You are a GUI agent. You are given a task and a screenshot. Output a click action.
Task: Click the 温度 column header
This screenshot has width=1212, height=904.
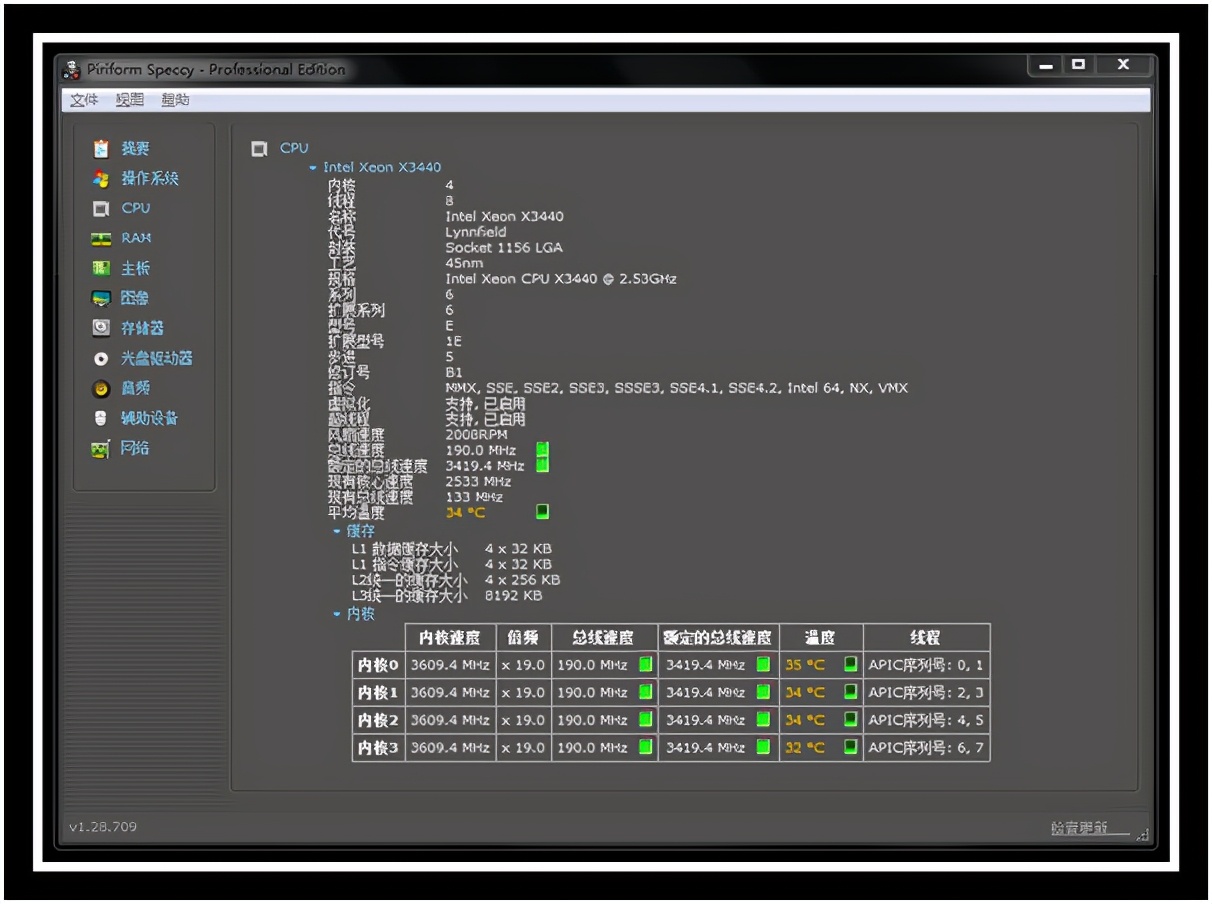pyautogui.click(x=820, y=637)
